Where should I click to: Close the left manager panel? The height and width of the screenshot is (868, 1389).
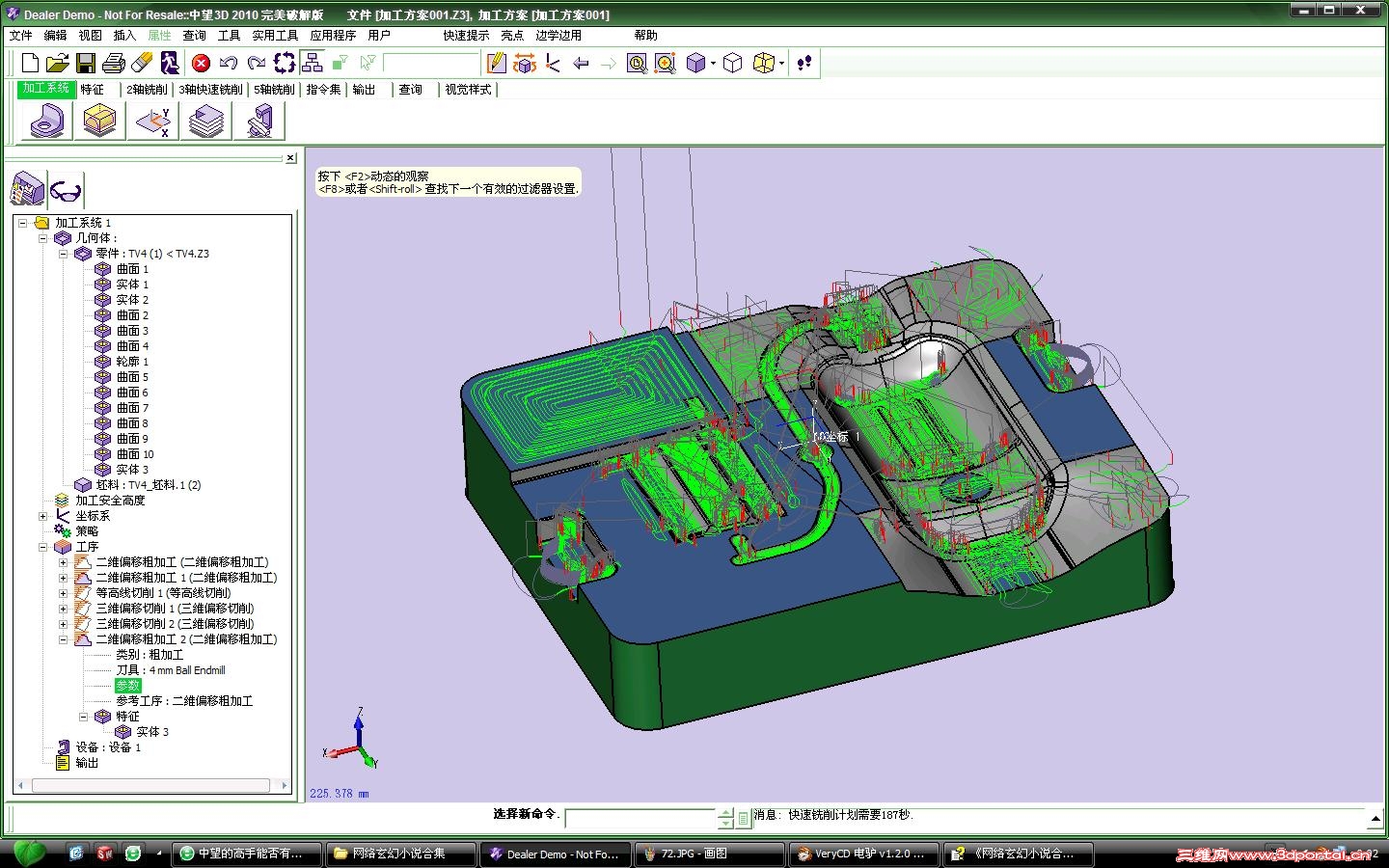point(290,158)
